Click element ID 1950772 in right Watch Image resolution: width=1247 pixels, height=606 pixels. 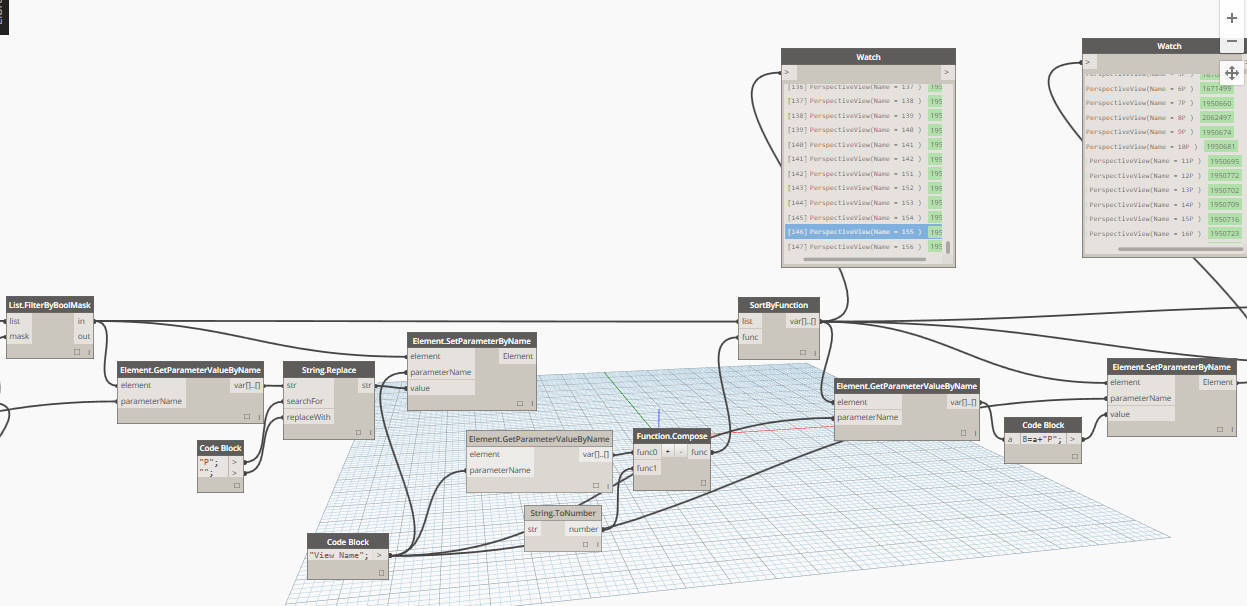1225,175
